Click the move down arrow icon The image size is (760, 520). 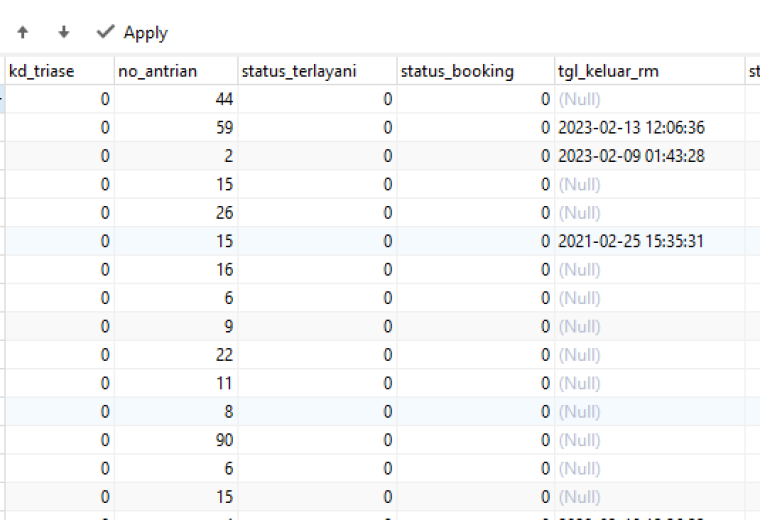tap(63, 32)
